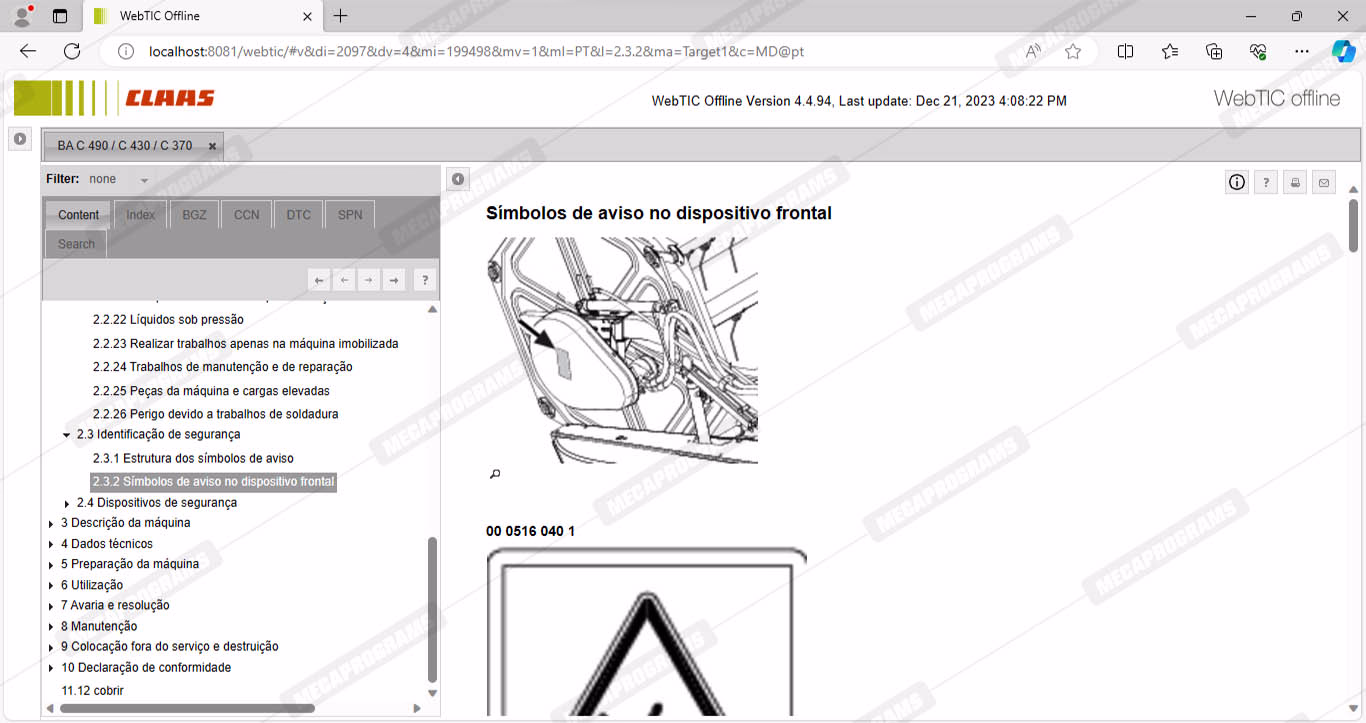
Task: Open the email envelope icon
Action: [1324, 182]
